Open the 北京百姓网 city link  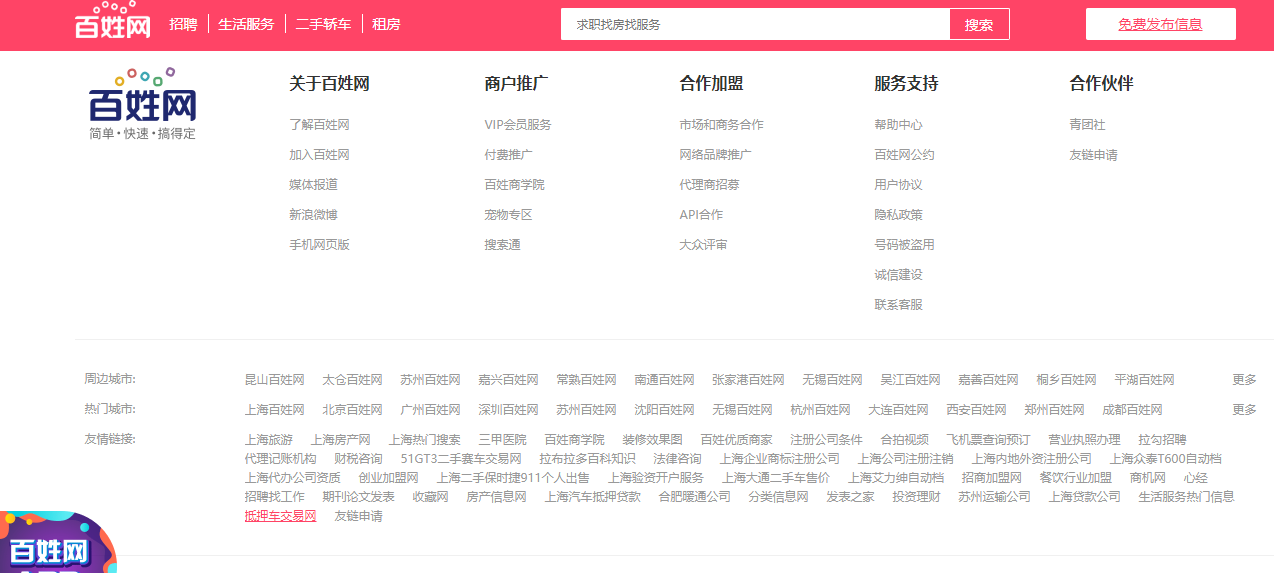tap(352, 410)
